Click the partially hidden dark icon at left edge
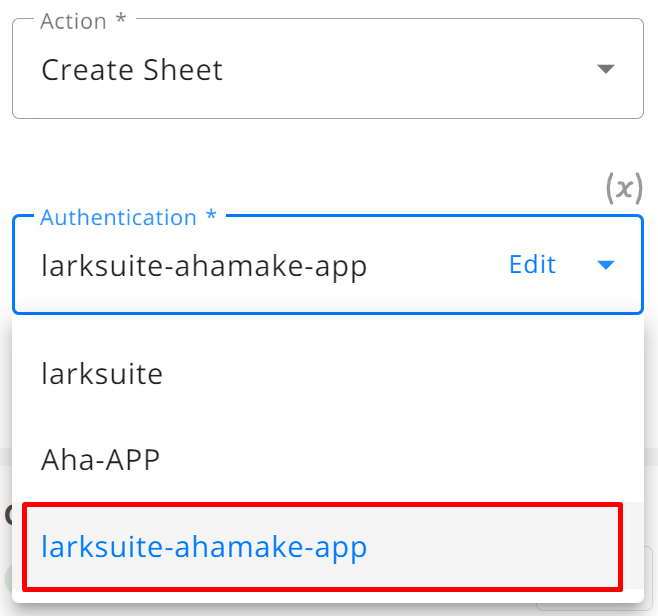The width and height of the screenshot is (658, 616). click(x=8, y=515)
